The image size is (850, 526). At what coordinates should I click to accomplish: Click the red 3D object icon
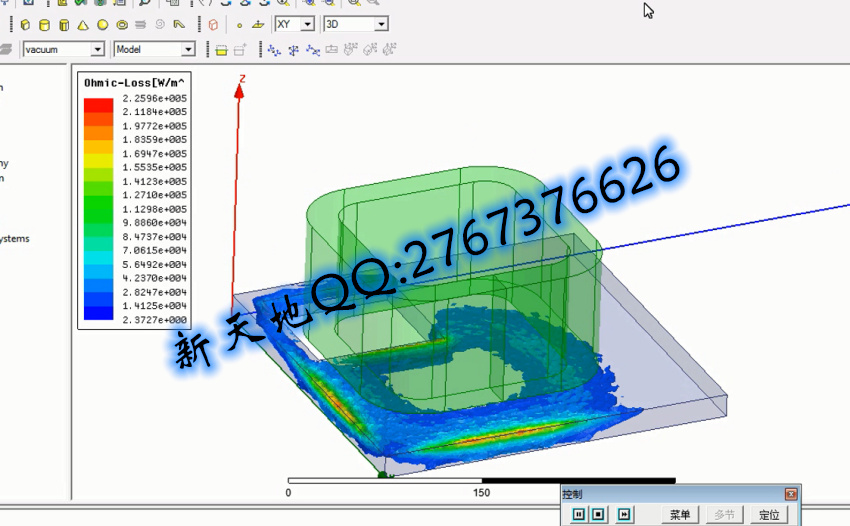(213, 24)
